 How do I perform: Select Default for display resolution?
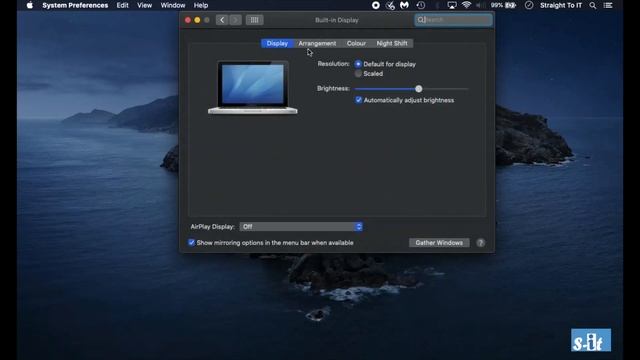[x=358, y=64]
